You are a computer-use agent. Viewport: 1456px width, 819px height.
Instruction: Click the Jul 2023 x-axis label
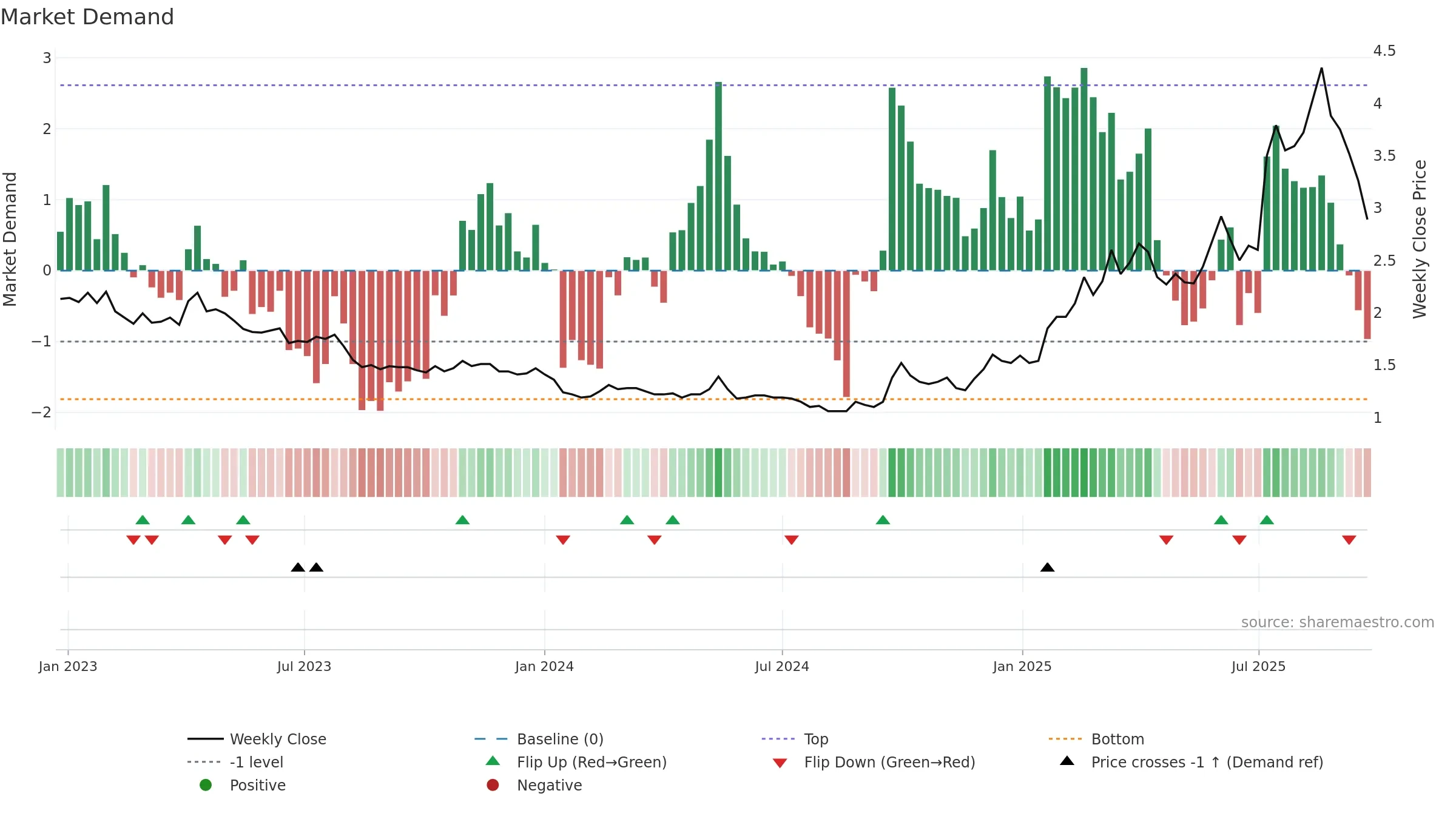click(304, 666)
